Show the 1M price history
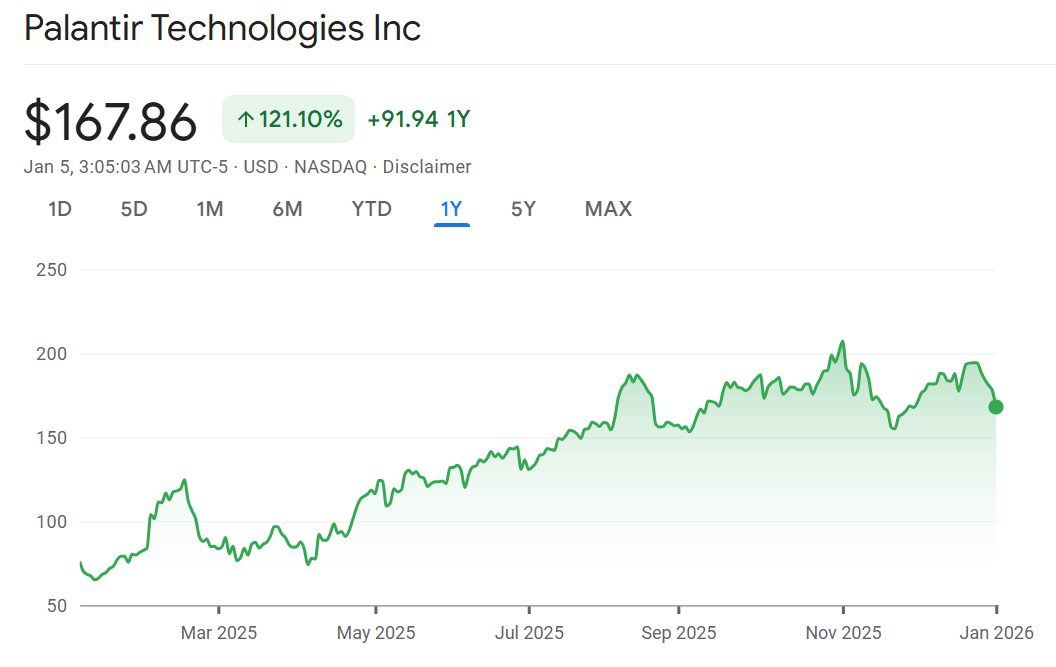Screen dimensions: 1056x667 click(209, 209)
